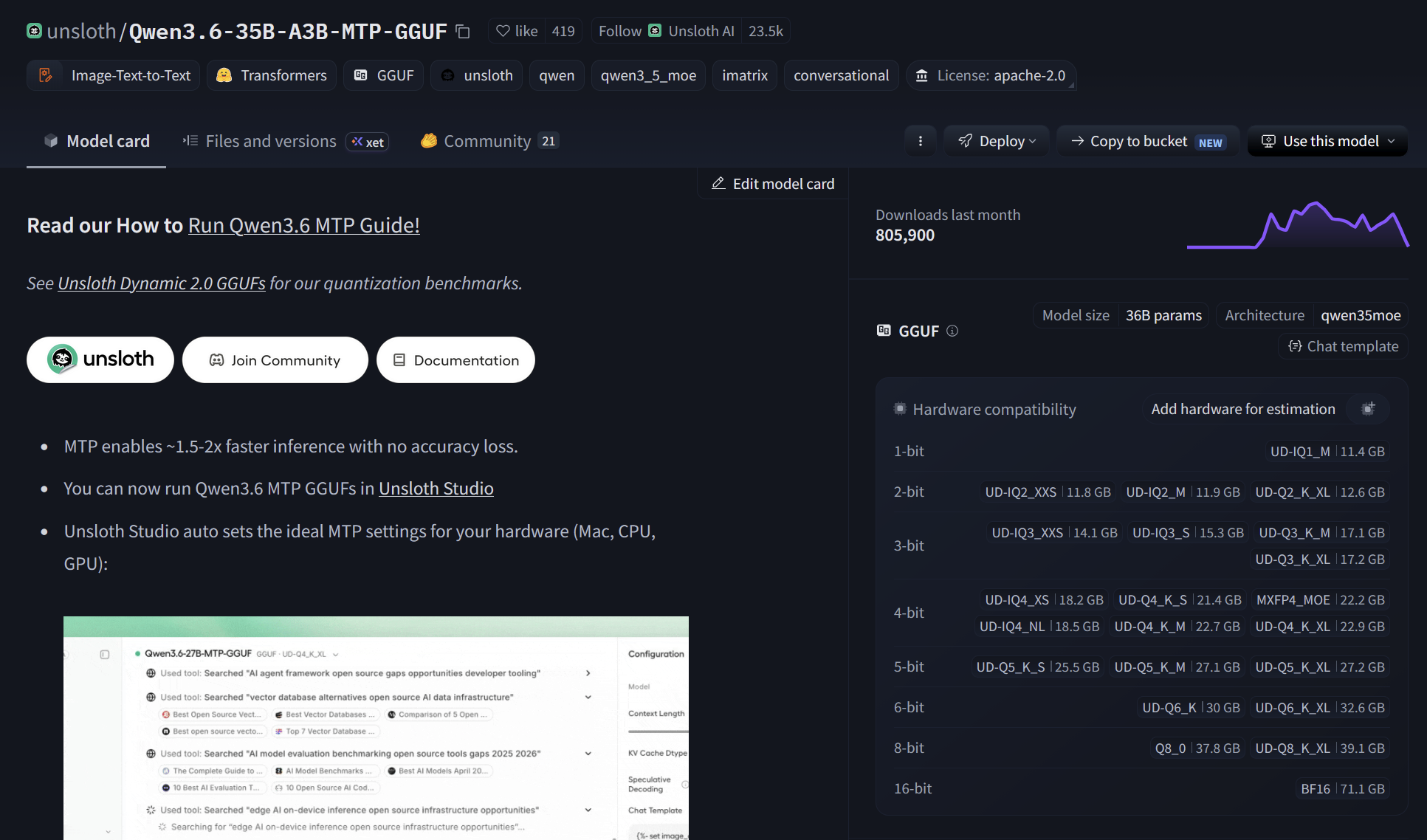Image resolution: width=1427 pixels, height=840 pixels.
Task: Open the Unsloth Studio screenshot image
Action: [376, 728]
